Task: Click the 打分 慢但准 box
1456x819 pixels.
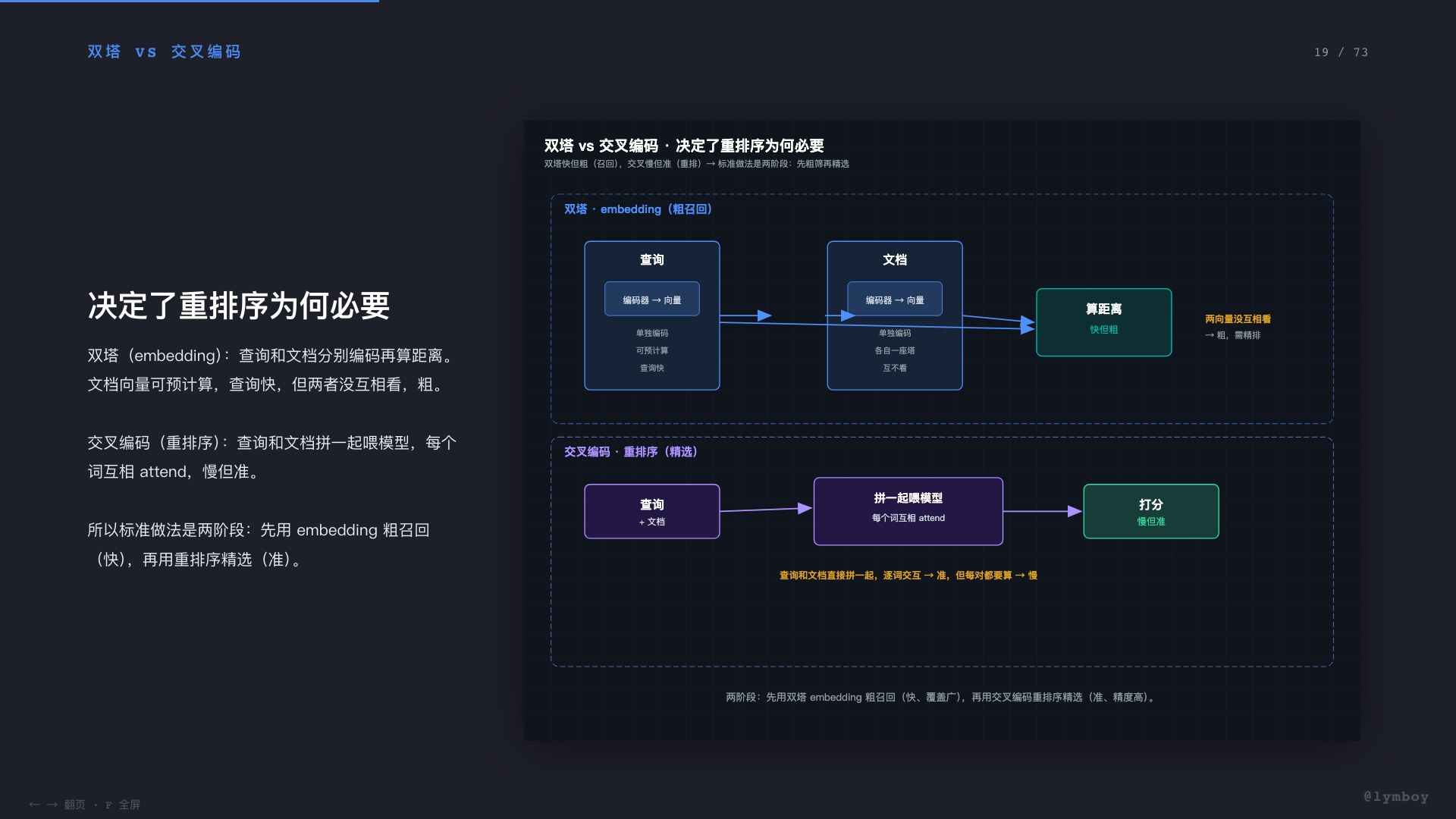Action: pyautogui.click(x=1151, y=511)
